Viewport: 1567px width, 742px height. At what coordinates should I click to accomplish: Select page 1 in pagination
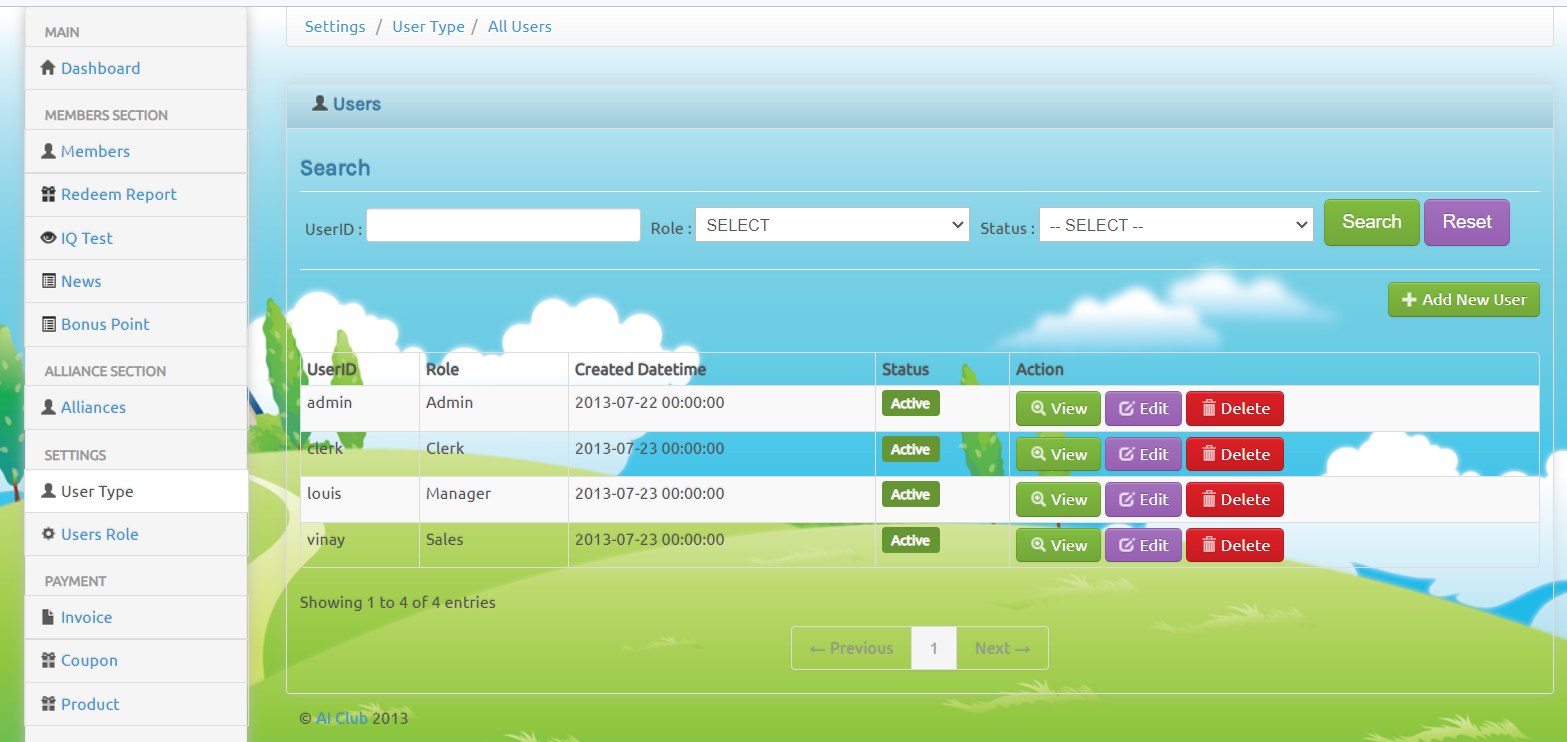pos(934,648)
